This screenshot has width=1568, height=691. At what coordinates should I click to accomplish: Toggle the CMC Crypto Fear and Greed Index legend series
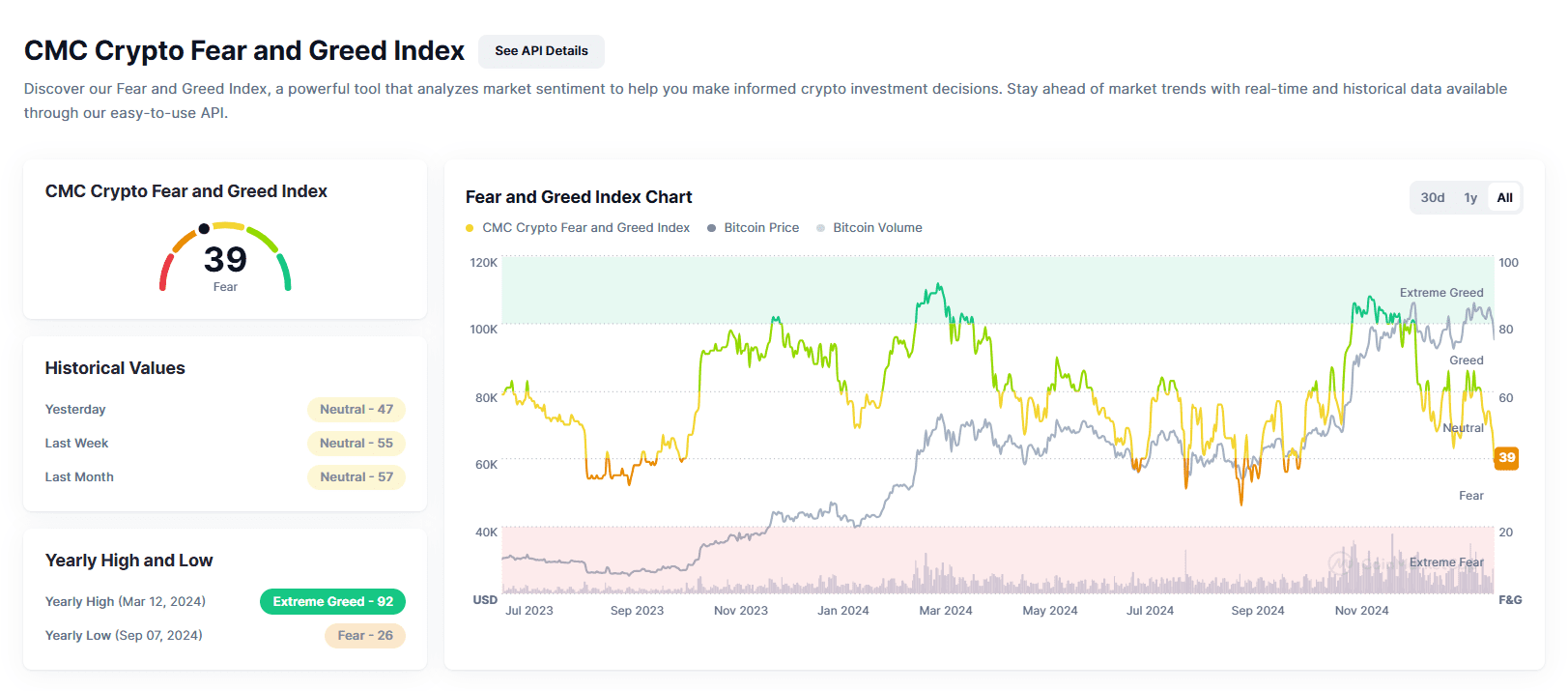click(x=578, y=228)
